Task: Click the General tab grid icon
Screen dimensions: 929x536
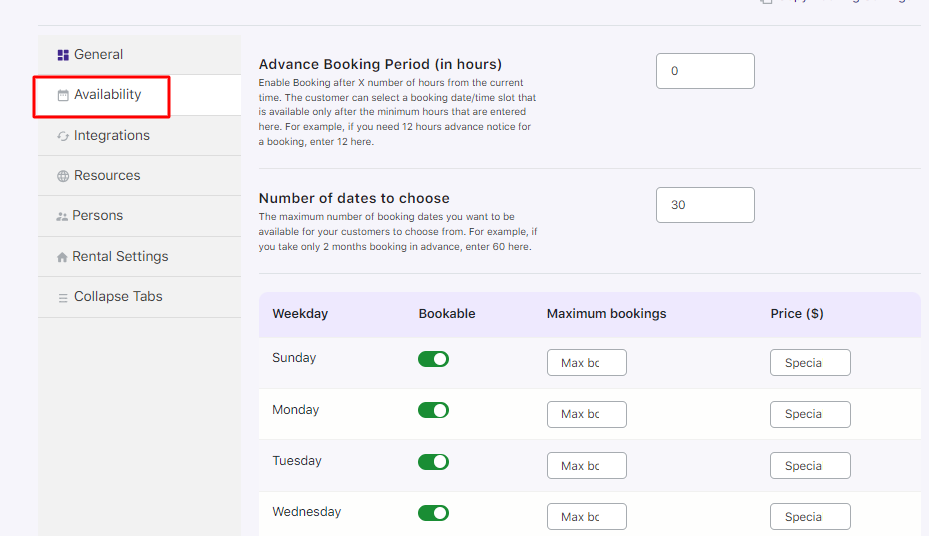Action: [63, 55]
